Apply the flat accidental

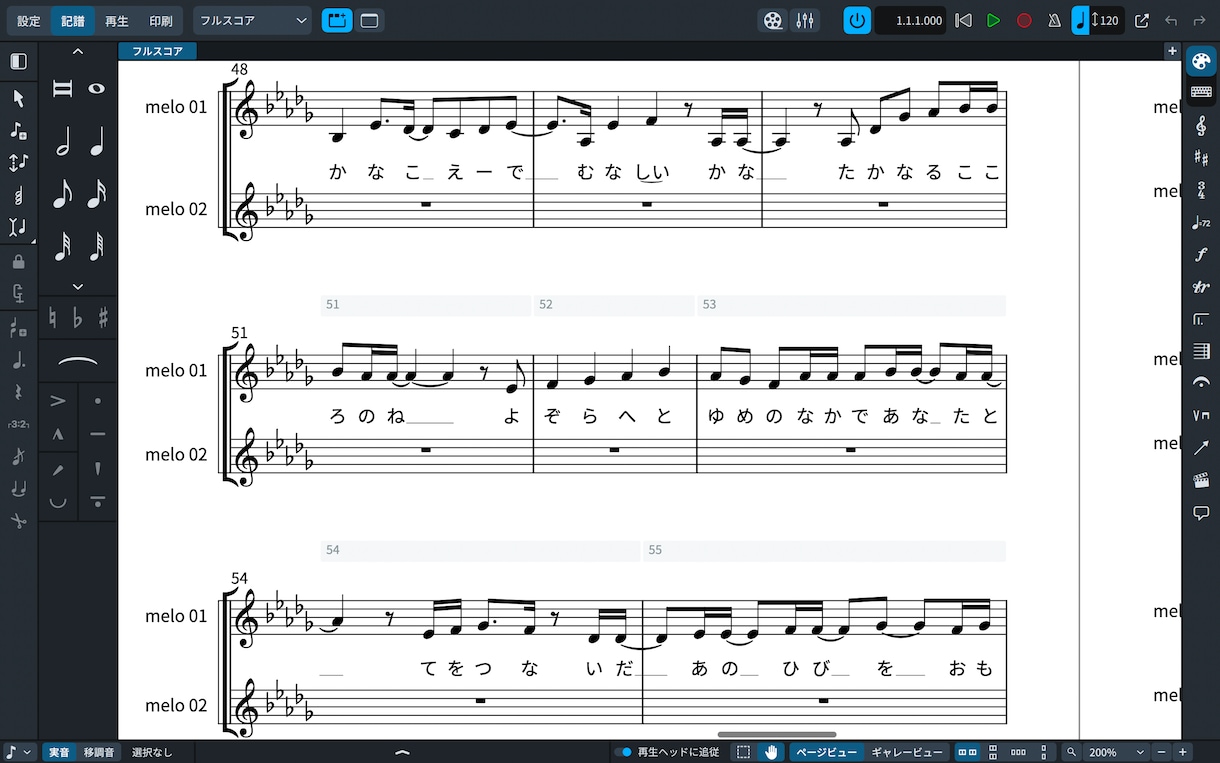(78, 319)
